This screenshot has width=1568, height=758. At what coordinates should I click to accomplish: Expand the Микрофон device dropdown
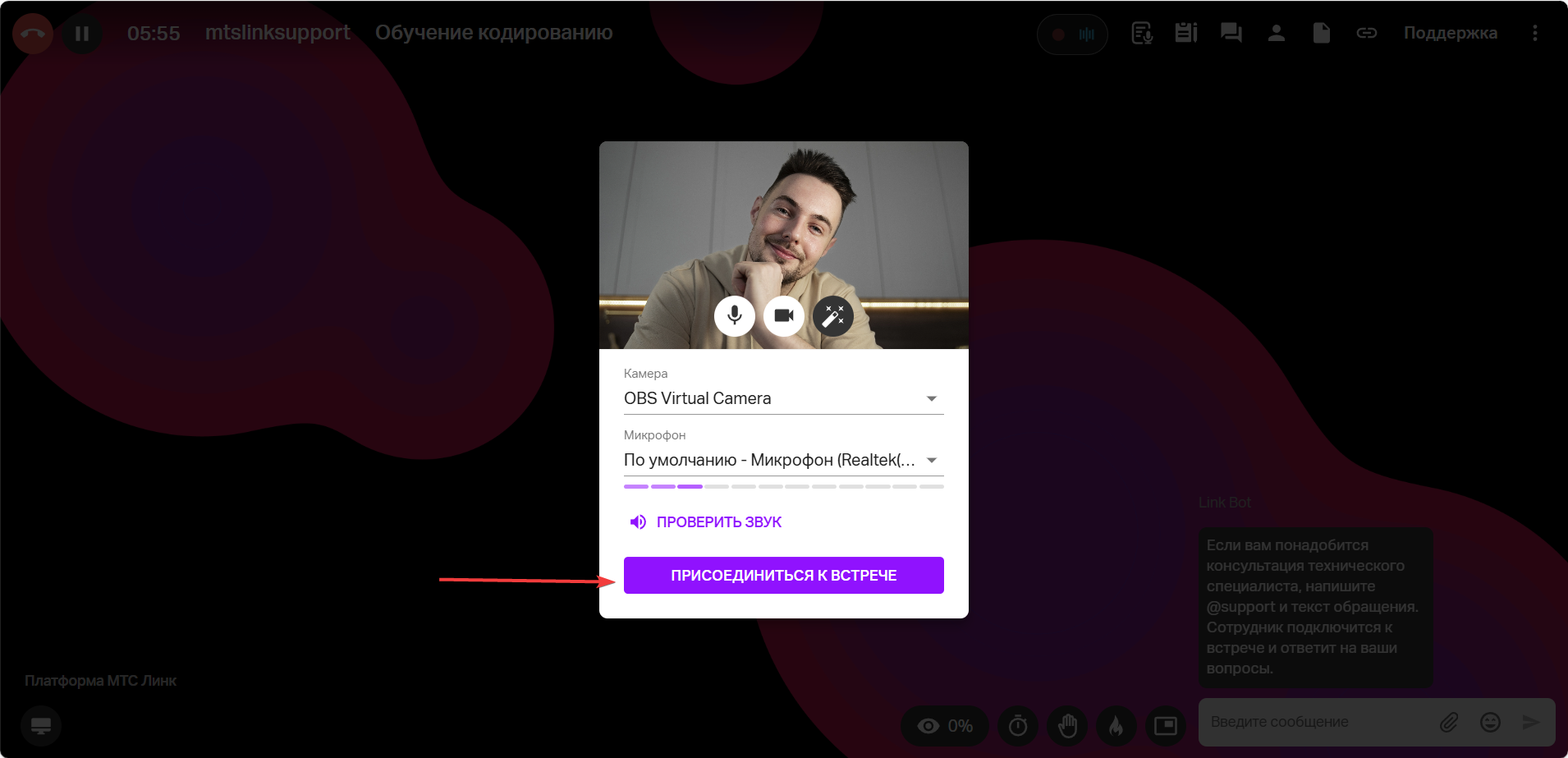783,460
